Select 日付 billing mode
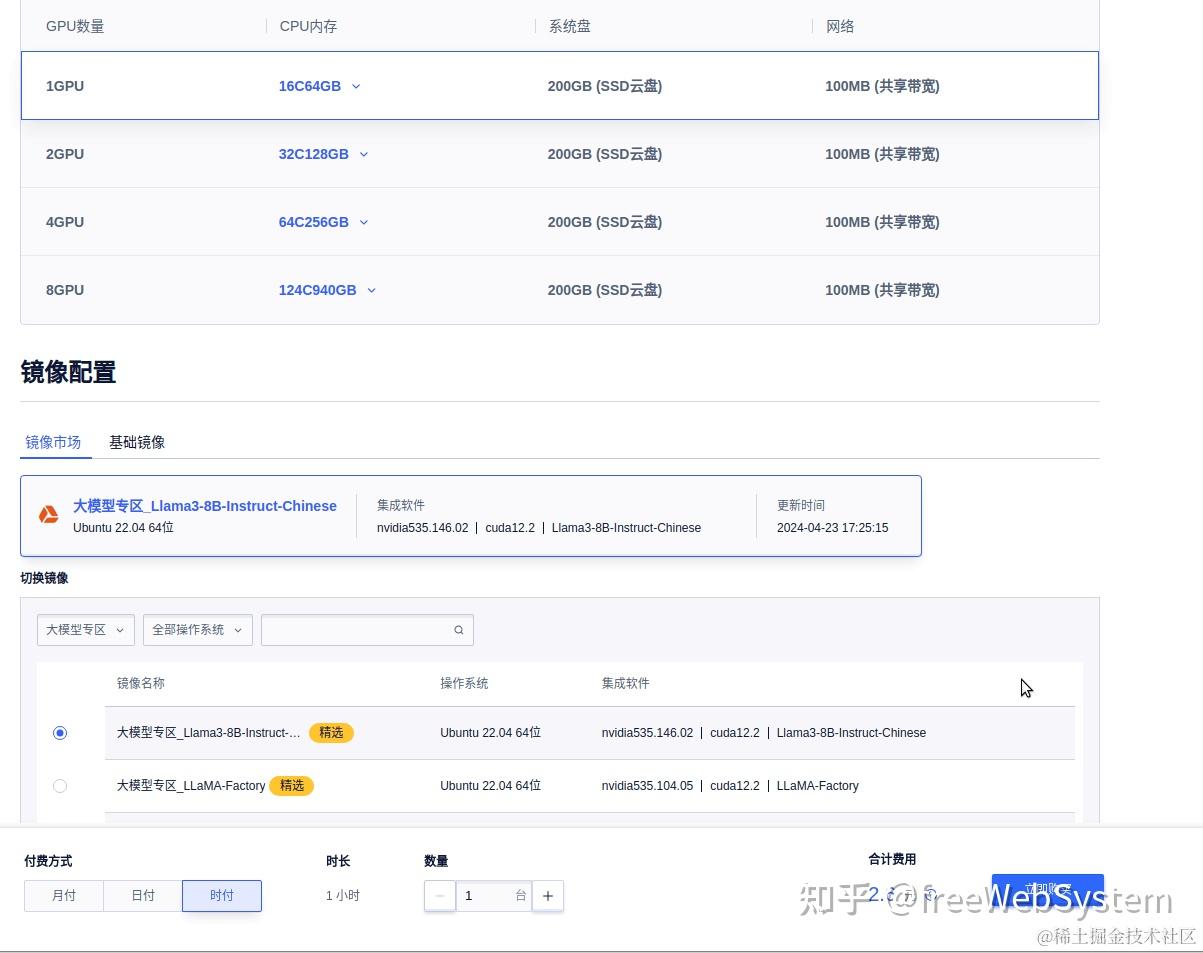Screen dimensions: 1203x953 point(142,896)
